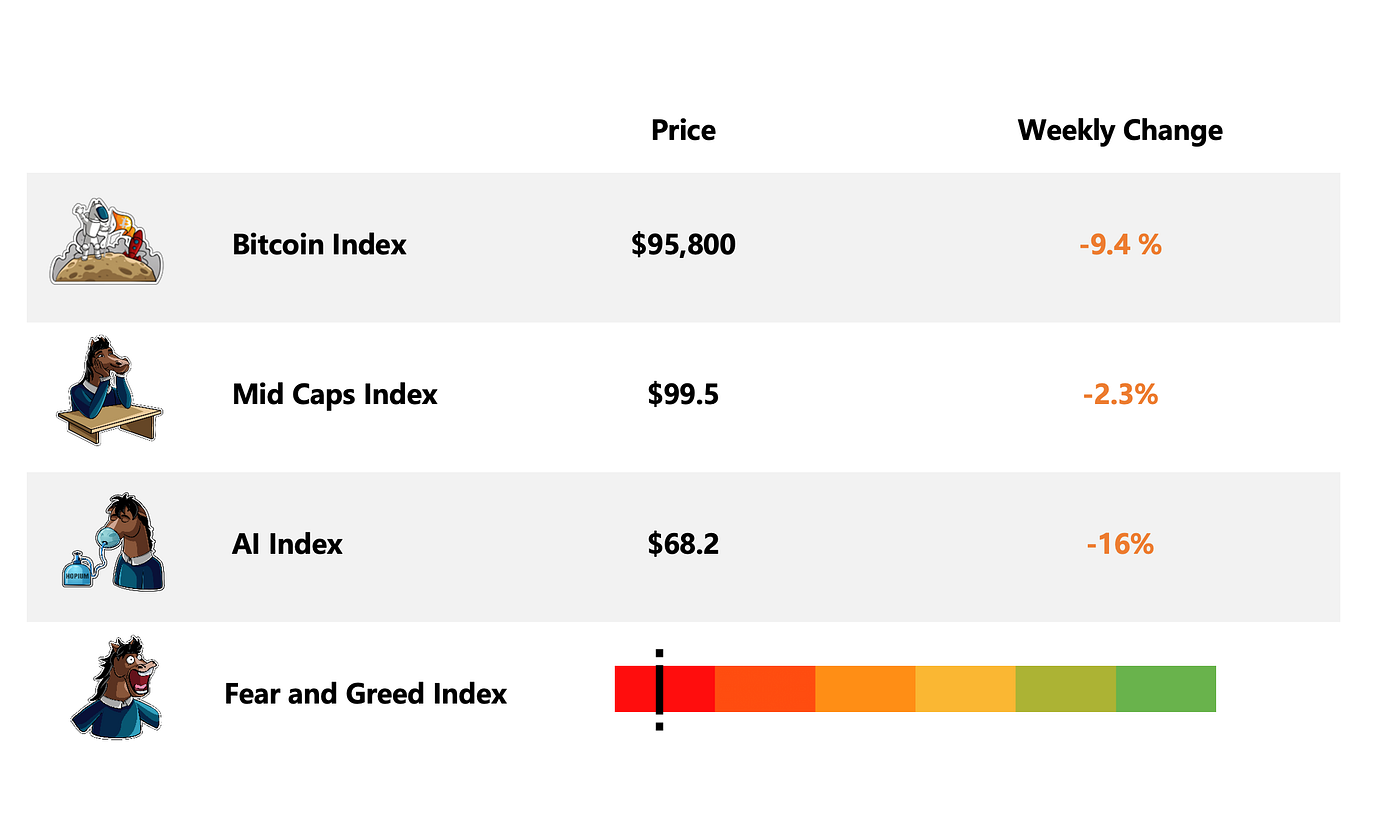Click the horse leaning on desk icon
Viewport: 1400px width, 813px height.
110,389
